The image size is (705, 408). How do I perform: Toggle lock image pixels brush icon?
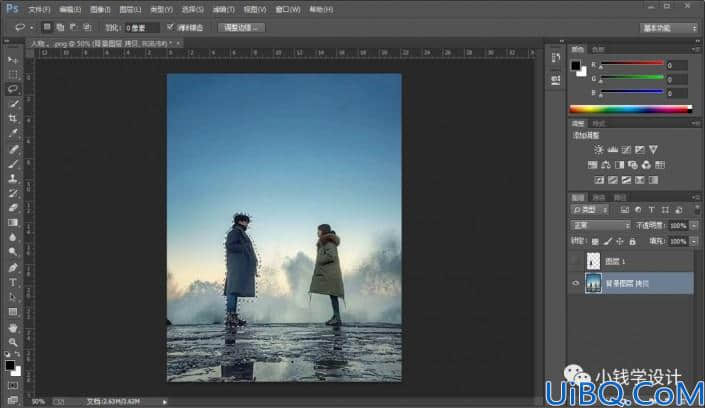click(608, 242)
